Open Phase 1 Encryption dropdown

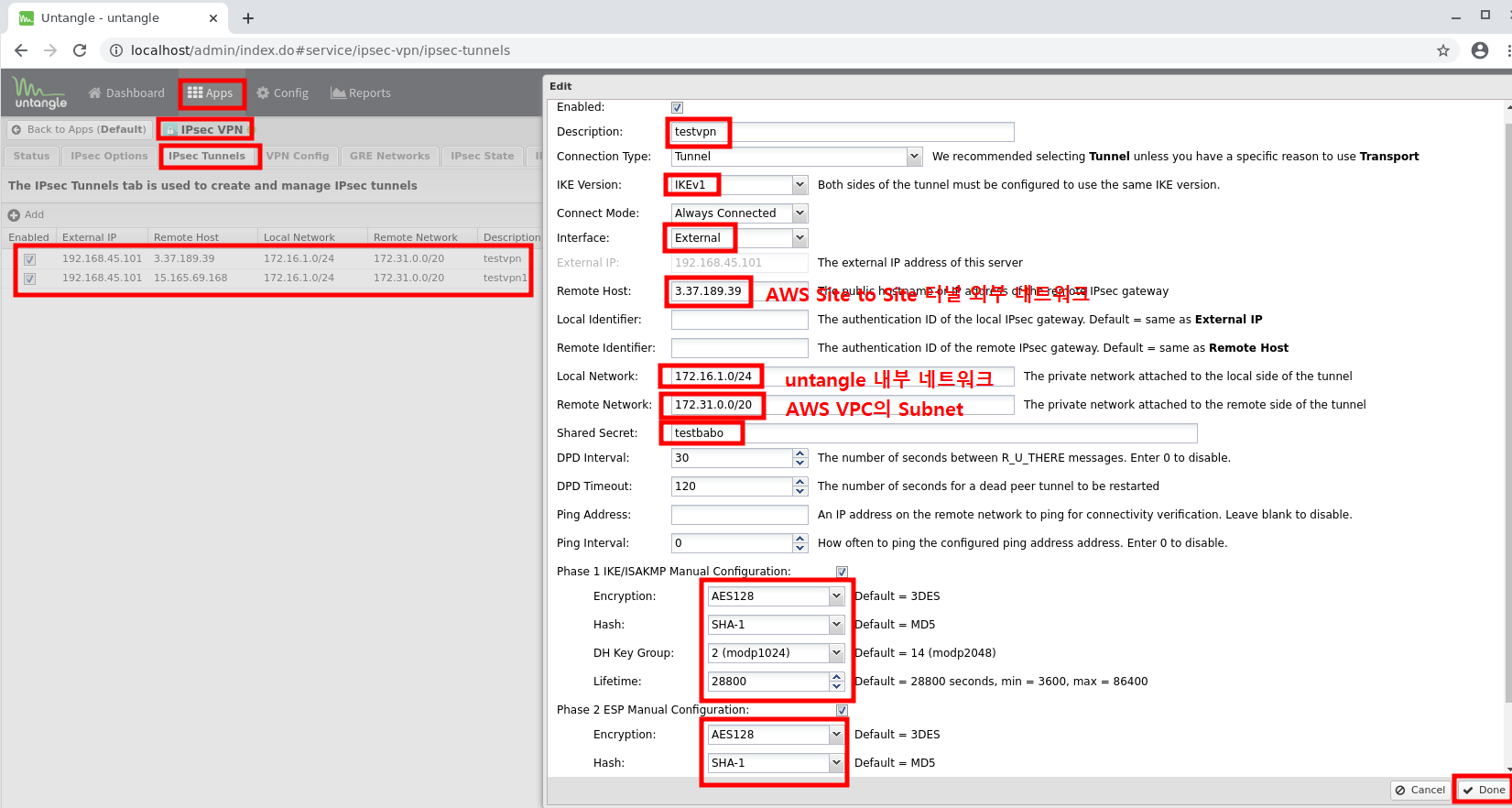click(836, 596)
